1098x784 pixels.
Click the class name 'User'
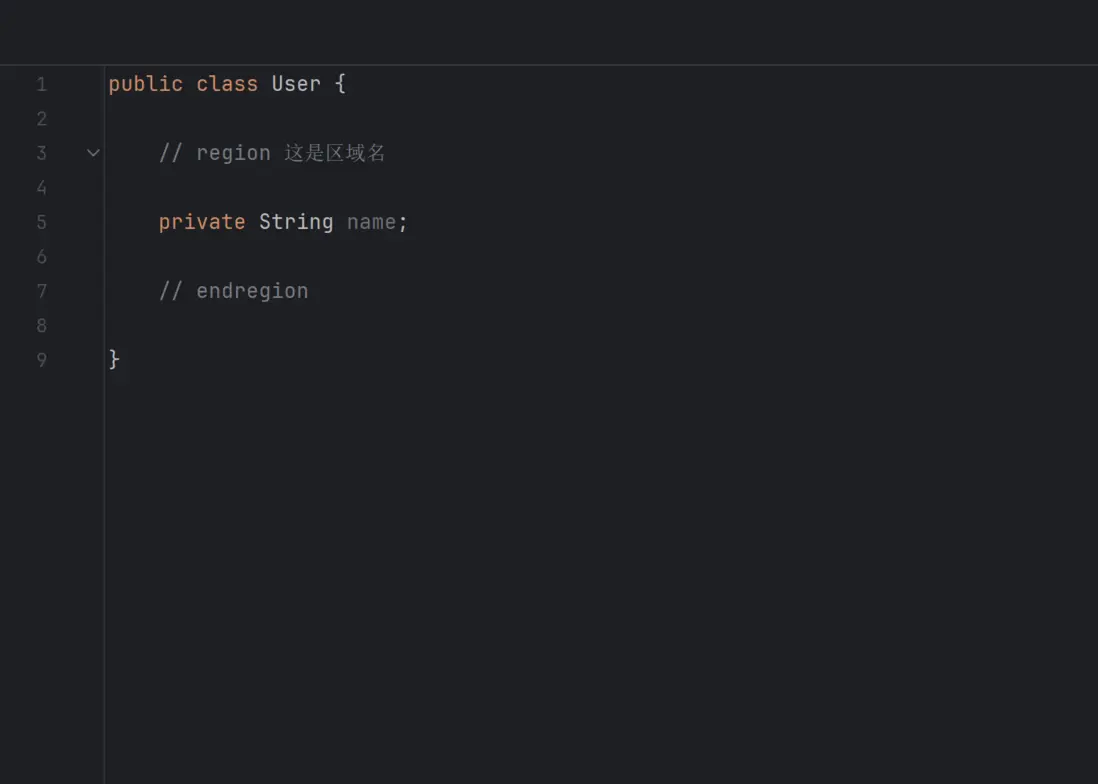(296, 84)
